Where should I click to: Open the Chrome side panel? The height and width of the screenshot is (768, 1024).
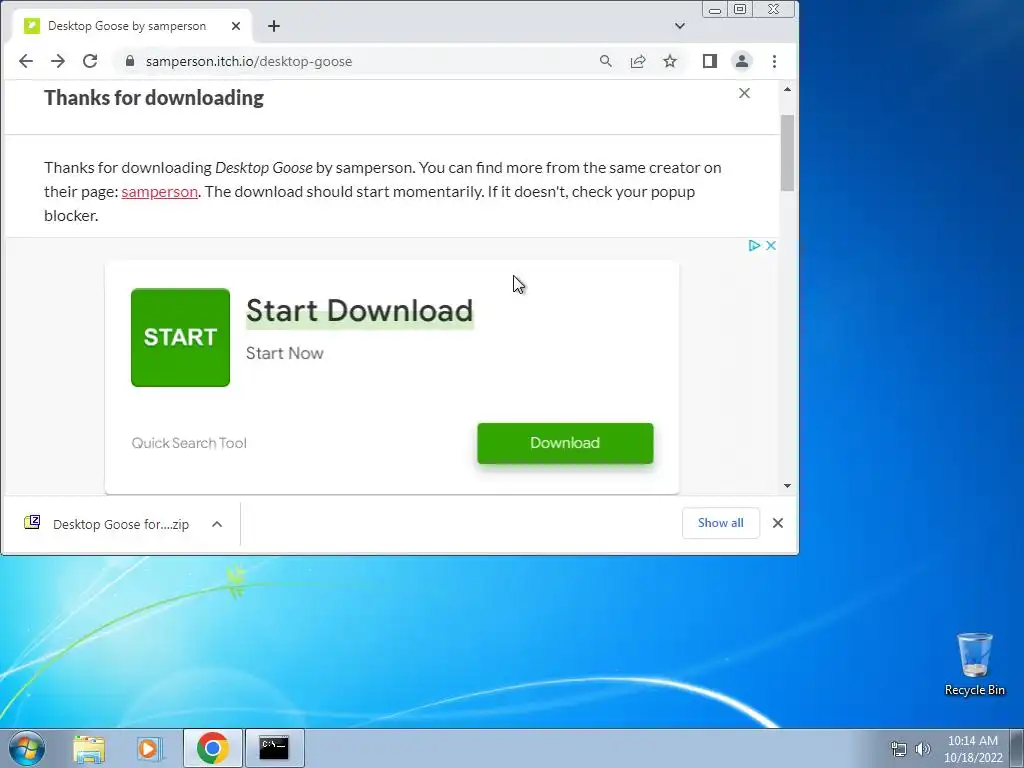[710, 61]
